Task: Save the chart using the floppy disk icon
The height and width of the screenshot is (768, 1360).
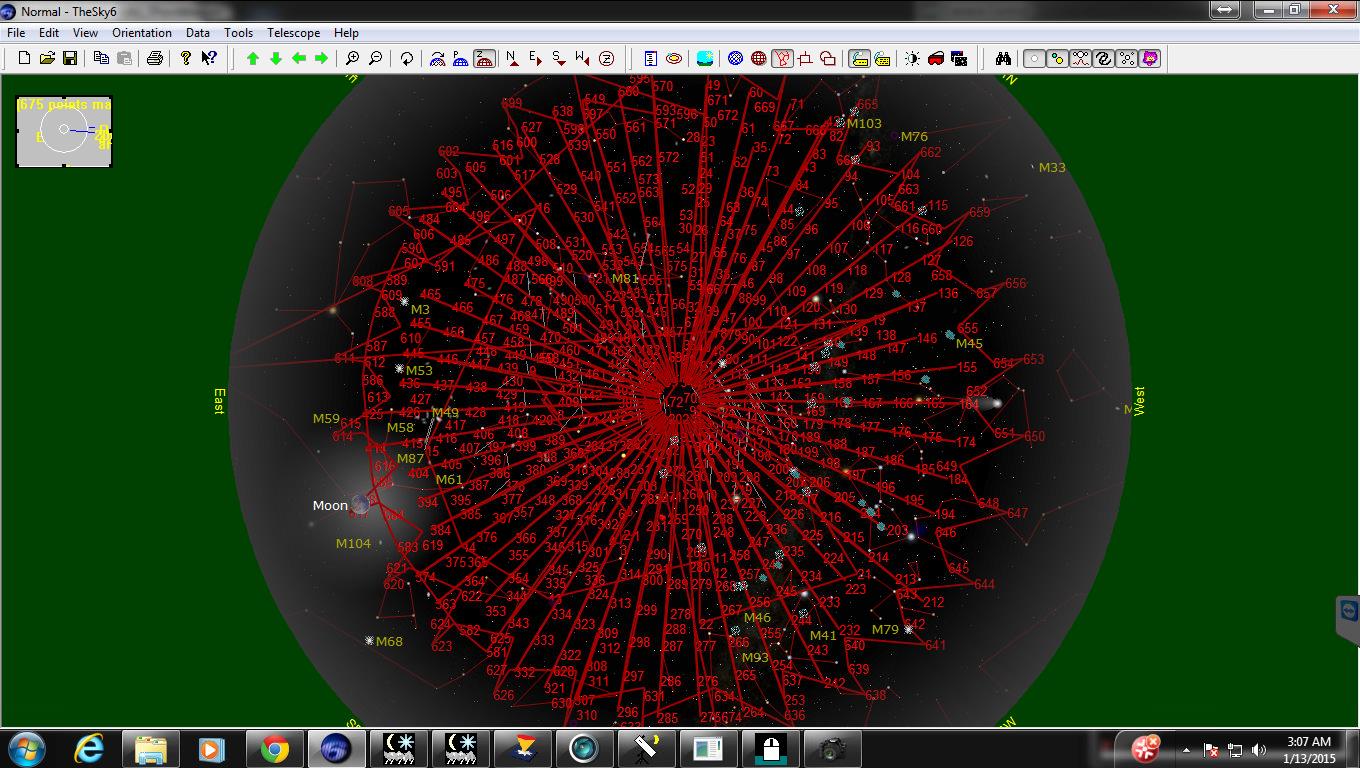Action: click(x=70, y=59)
